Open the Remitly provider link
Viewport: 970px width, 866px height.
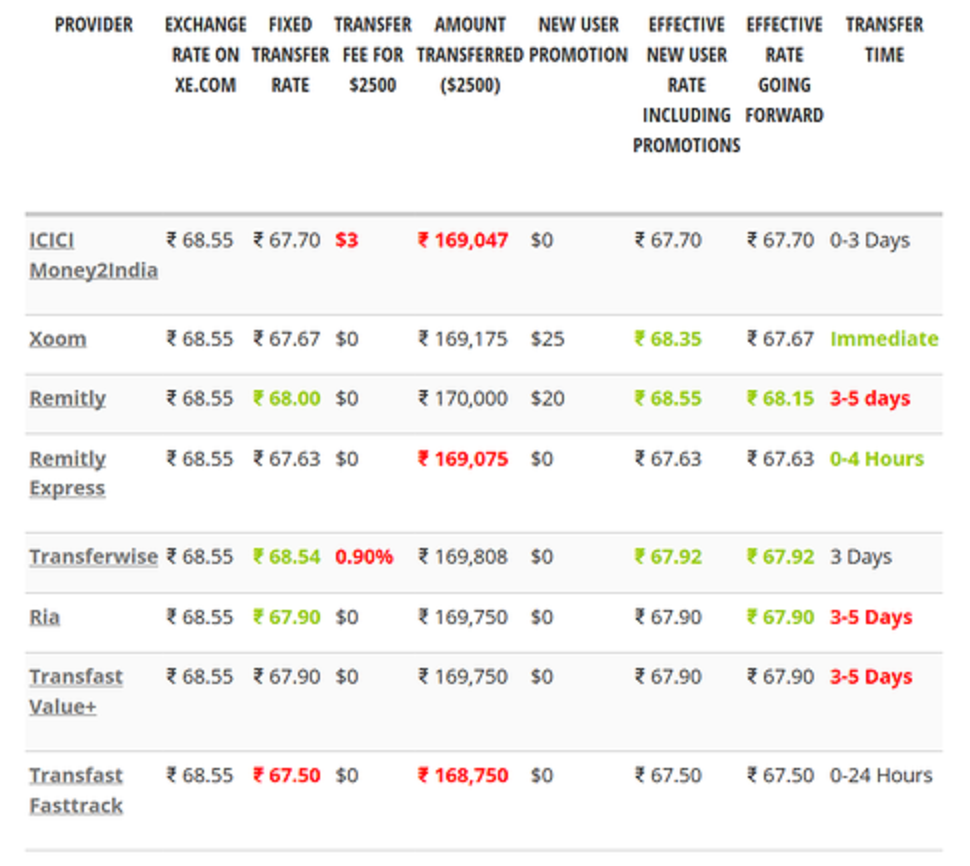(x=67, y=398)
